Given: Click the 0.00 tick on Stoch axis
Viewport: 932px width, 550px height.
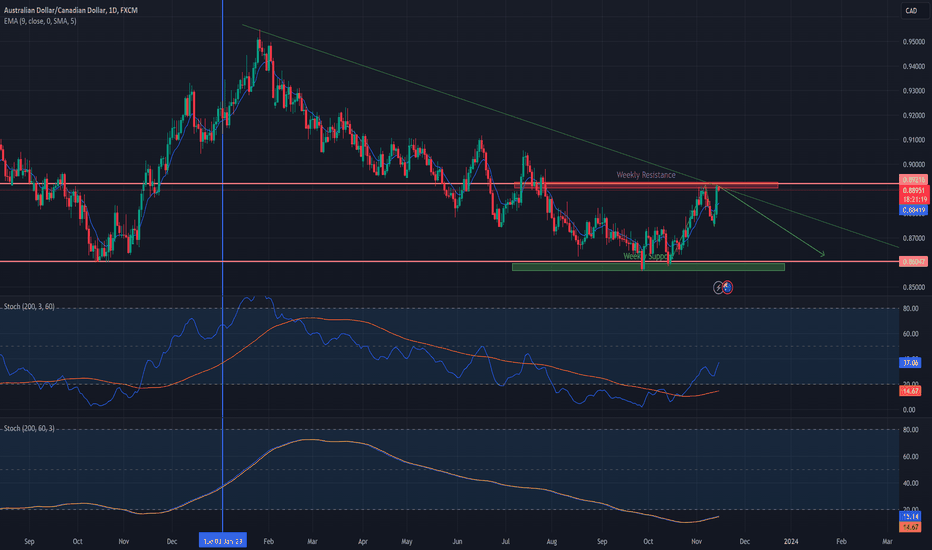Looking at the screenshot, I should point(909,410).
